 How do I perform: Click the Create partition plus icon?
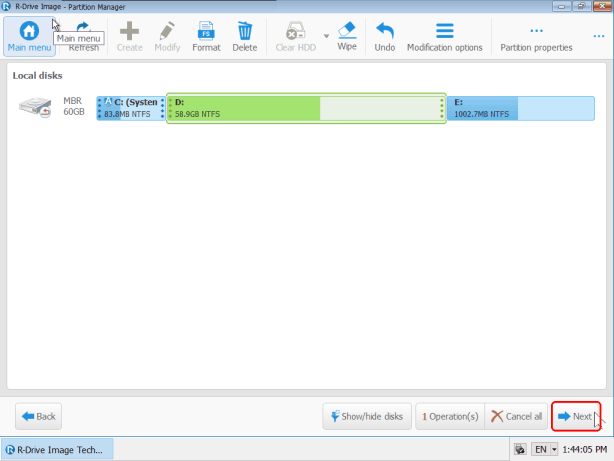click(129, 31)
